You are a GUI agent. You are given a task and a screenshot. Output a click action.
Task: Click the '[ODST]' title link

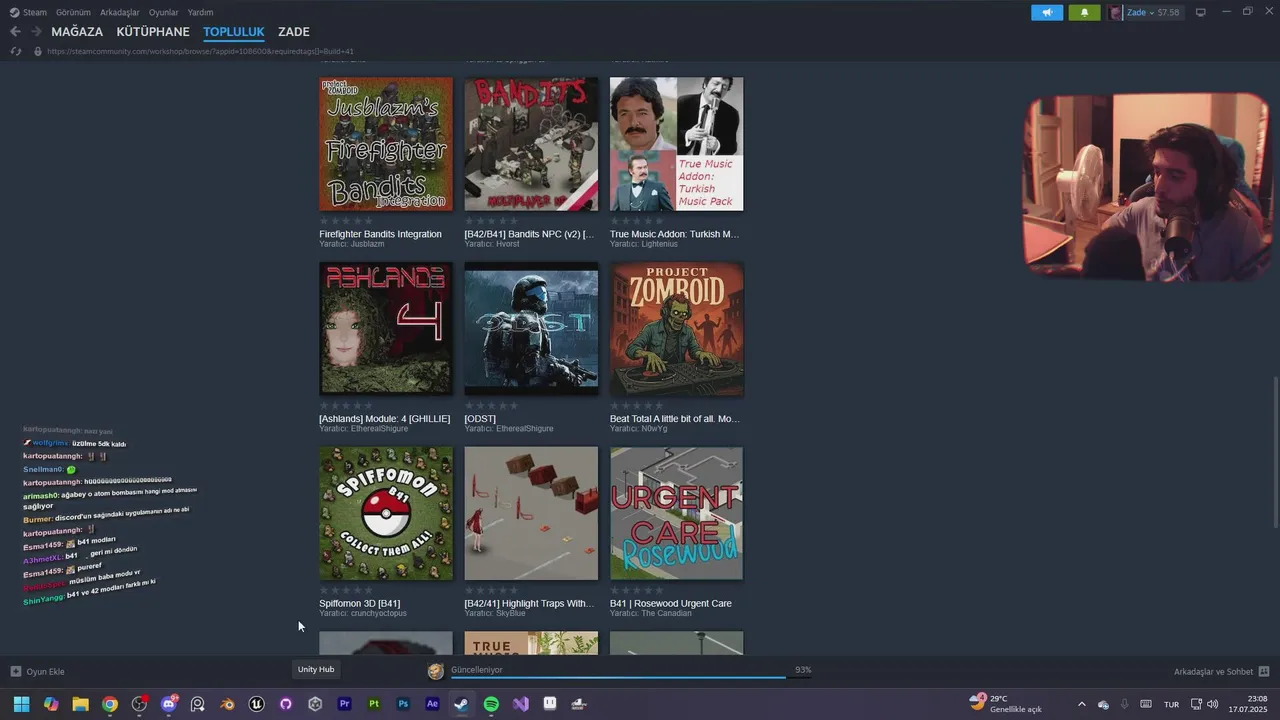tap(480, 419)
